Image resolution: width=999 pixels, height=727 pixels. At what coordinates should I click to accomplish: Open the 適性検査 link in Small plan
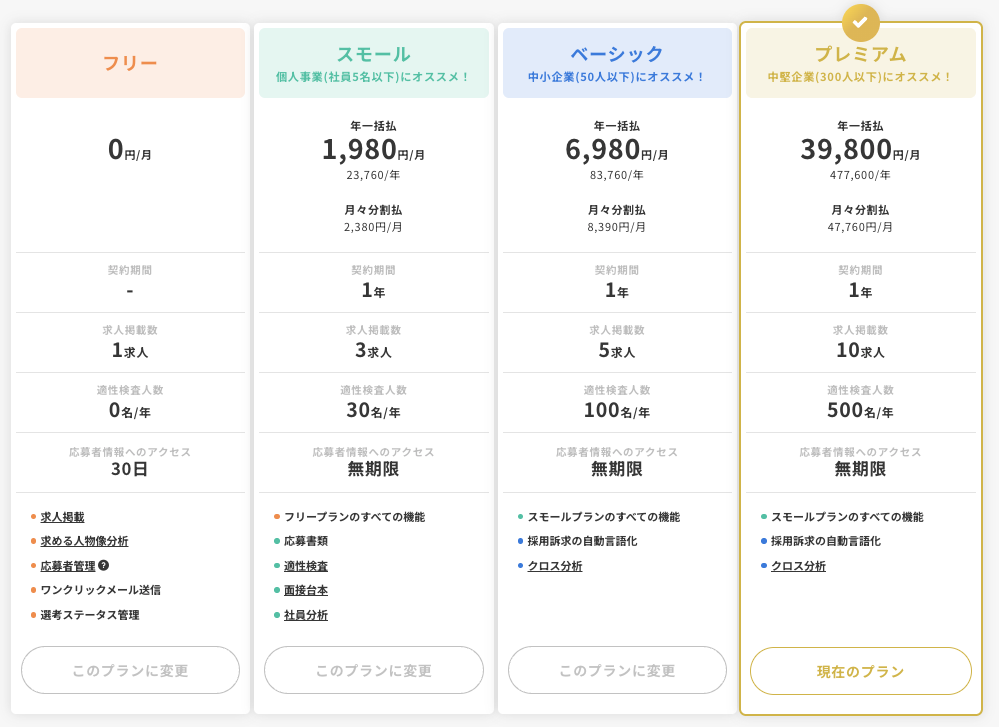306,566
